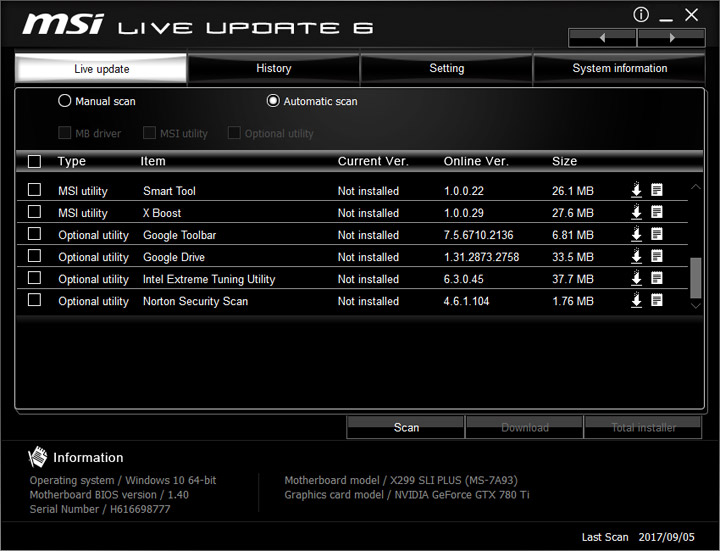The width and height of the screenshot is (720, 551).
Task: Click the Serial Number H616698777 text
Action: 100,509
